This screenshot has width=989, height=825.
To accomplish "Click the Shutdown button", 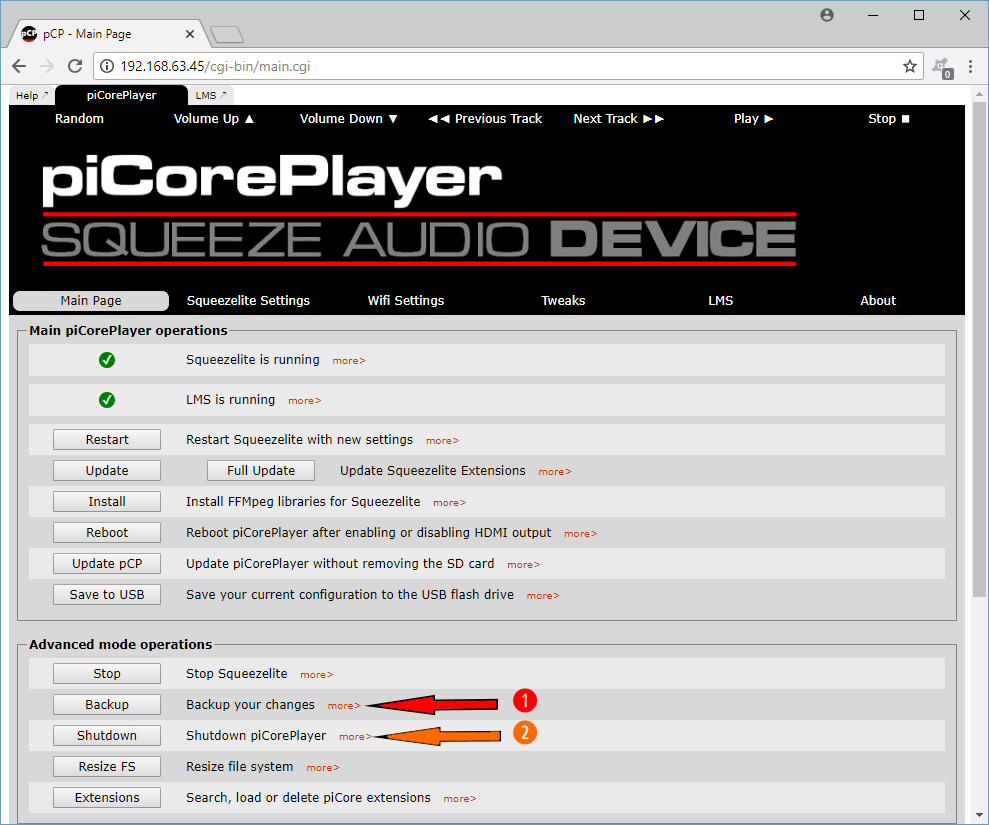I will 107,735.
